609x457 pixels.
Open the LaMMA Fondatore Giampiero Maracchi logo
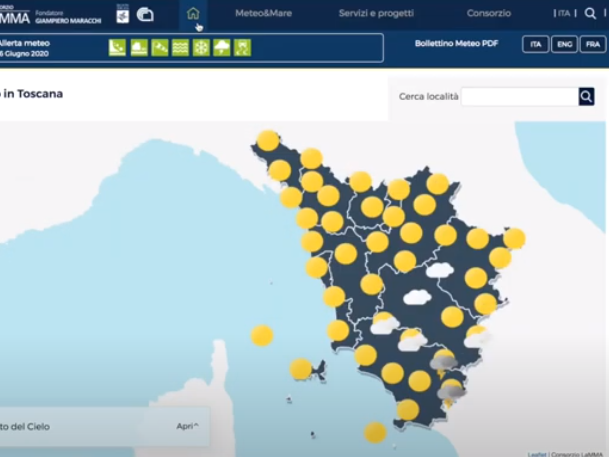pyautogui.click(x=50, y=16)
